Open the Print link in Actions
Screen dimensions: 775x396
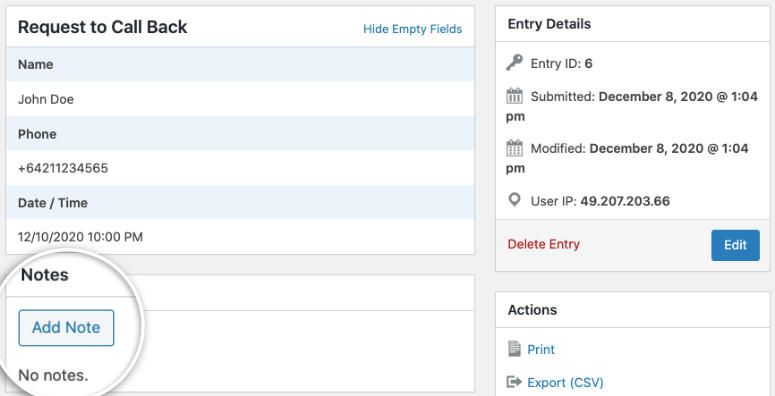coord(541,350)
